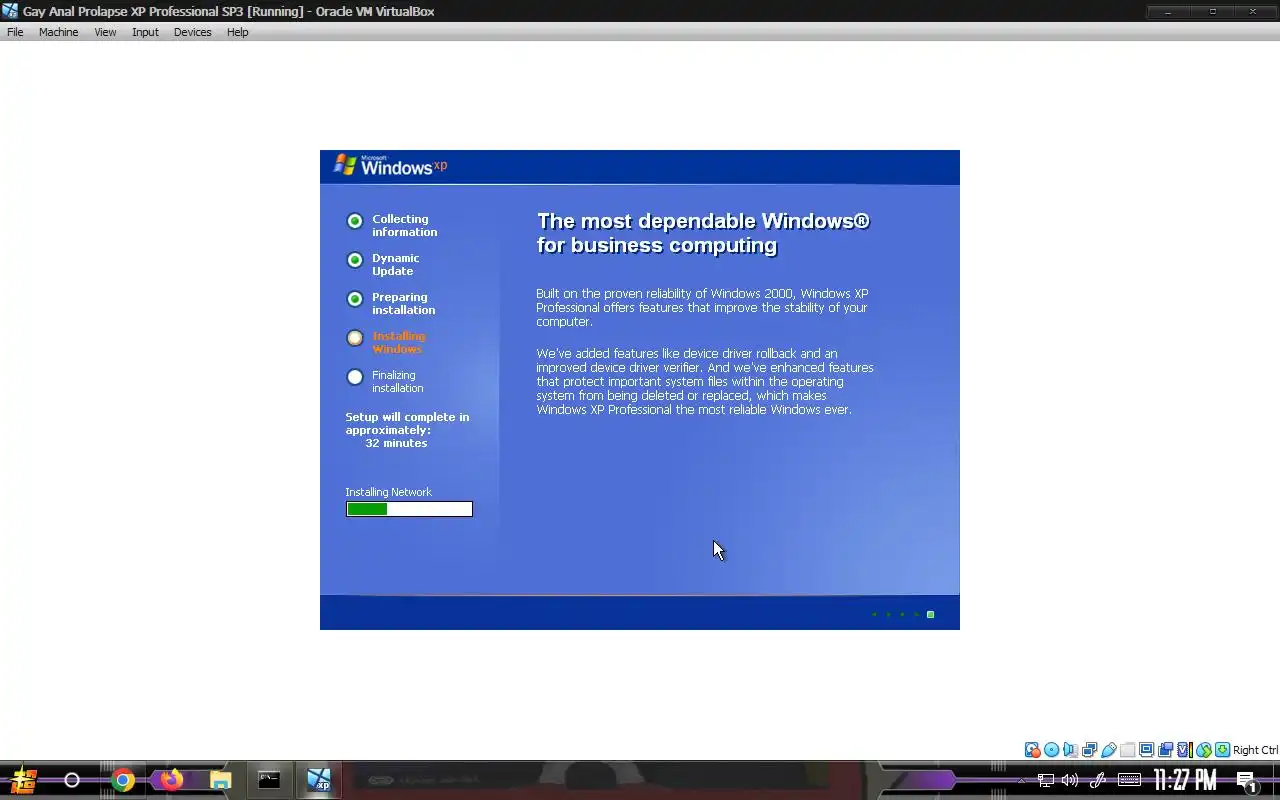Click the 'The most dependable Windows' heading
Viewport: 1280px width, 800px height.
[703, 233]
